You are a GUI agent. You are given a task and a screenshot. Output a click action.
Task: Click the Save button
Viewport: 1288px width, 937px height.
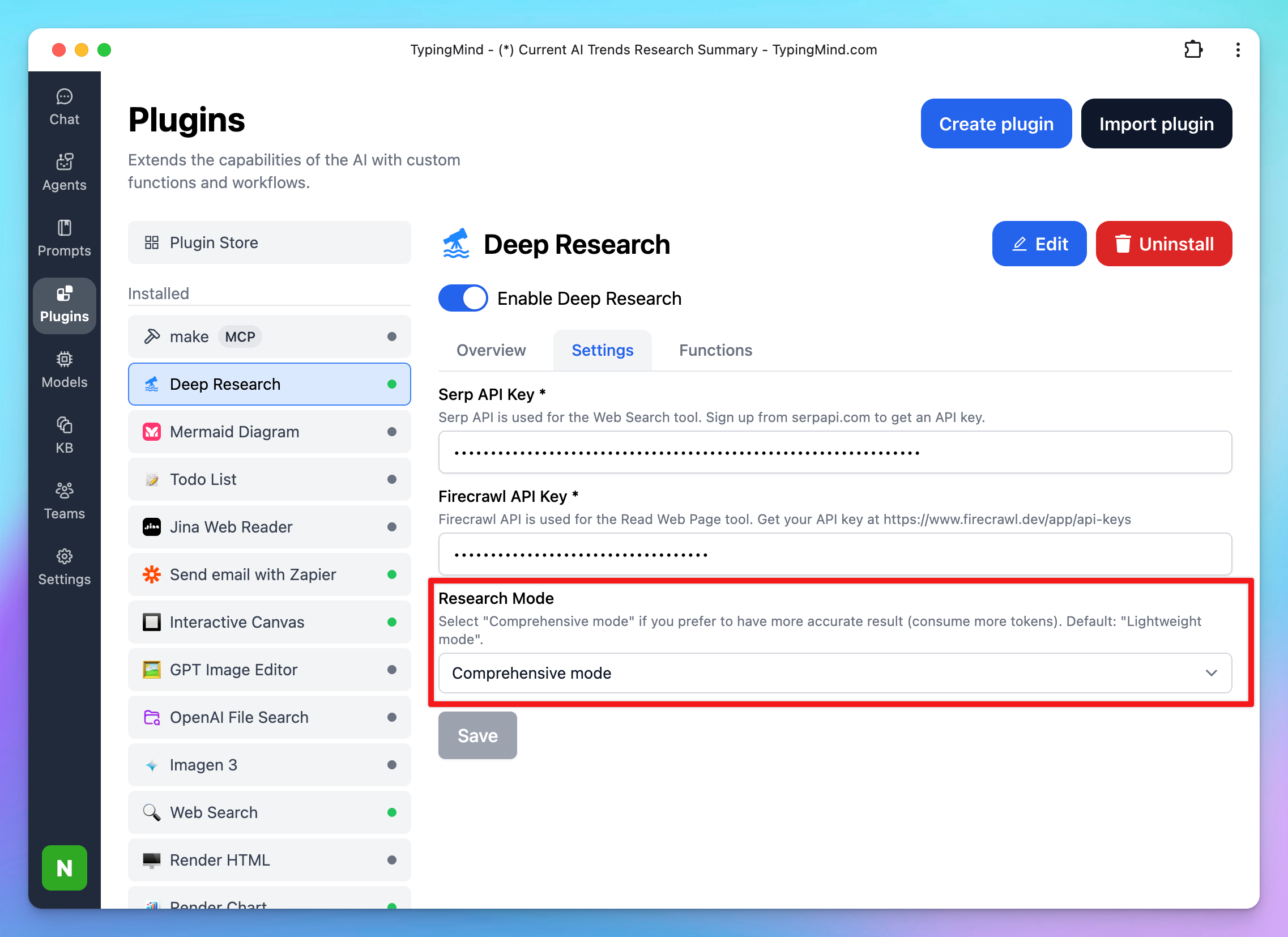click(477, 736)
